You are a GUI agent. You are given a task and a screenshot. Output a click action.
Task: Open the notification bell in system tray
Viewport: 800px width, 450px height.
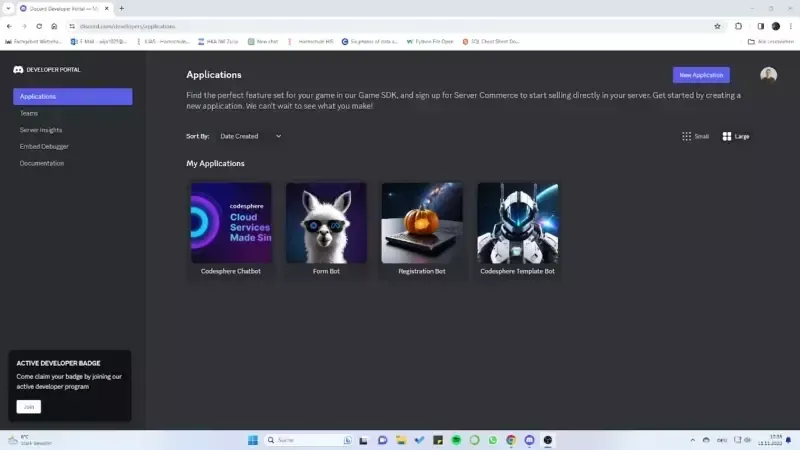[x=788, y=440]
